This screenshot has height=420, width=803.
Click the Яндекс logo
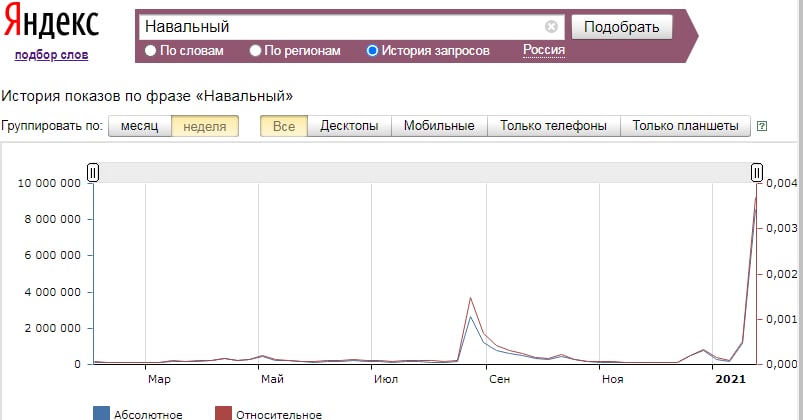click(x=51, y=23)
